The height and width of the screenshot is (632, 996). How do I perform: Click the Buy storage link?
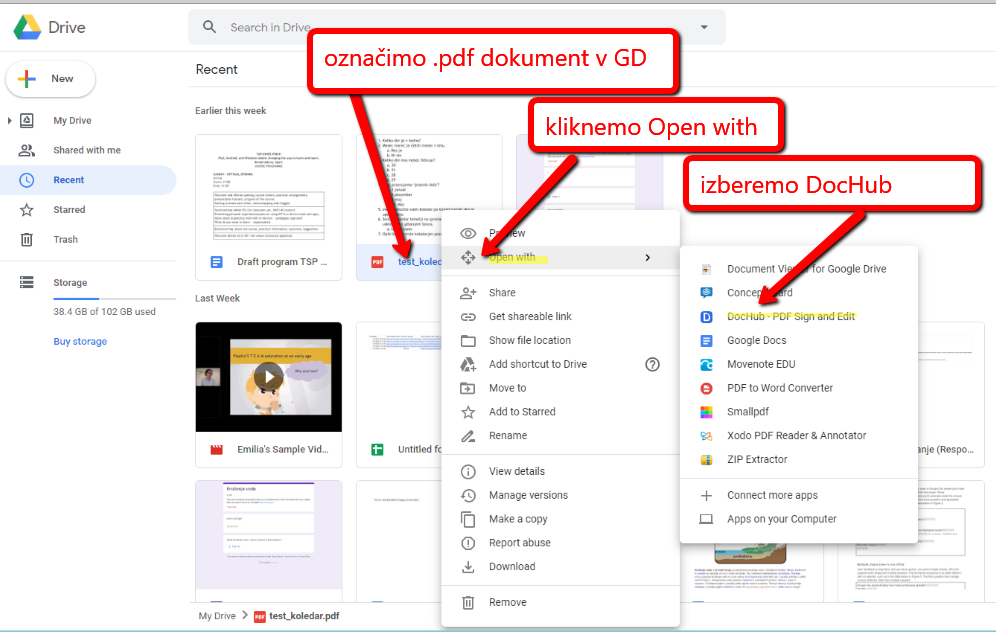tap(80, 341)
